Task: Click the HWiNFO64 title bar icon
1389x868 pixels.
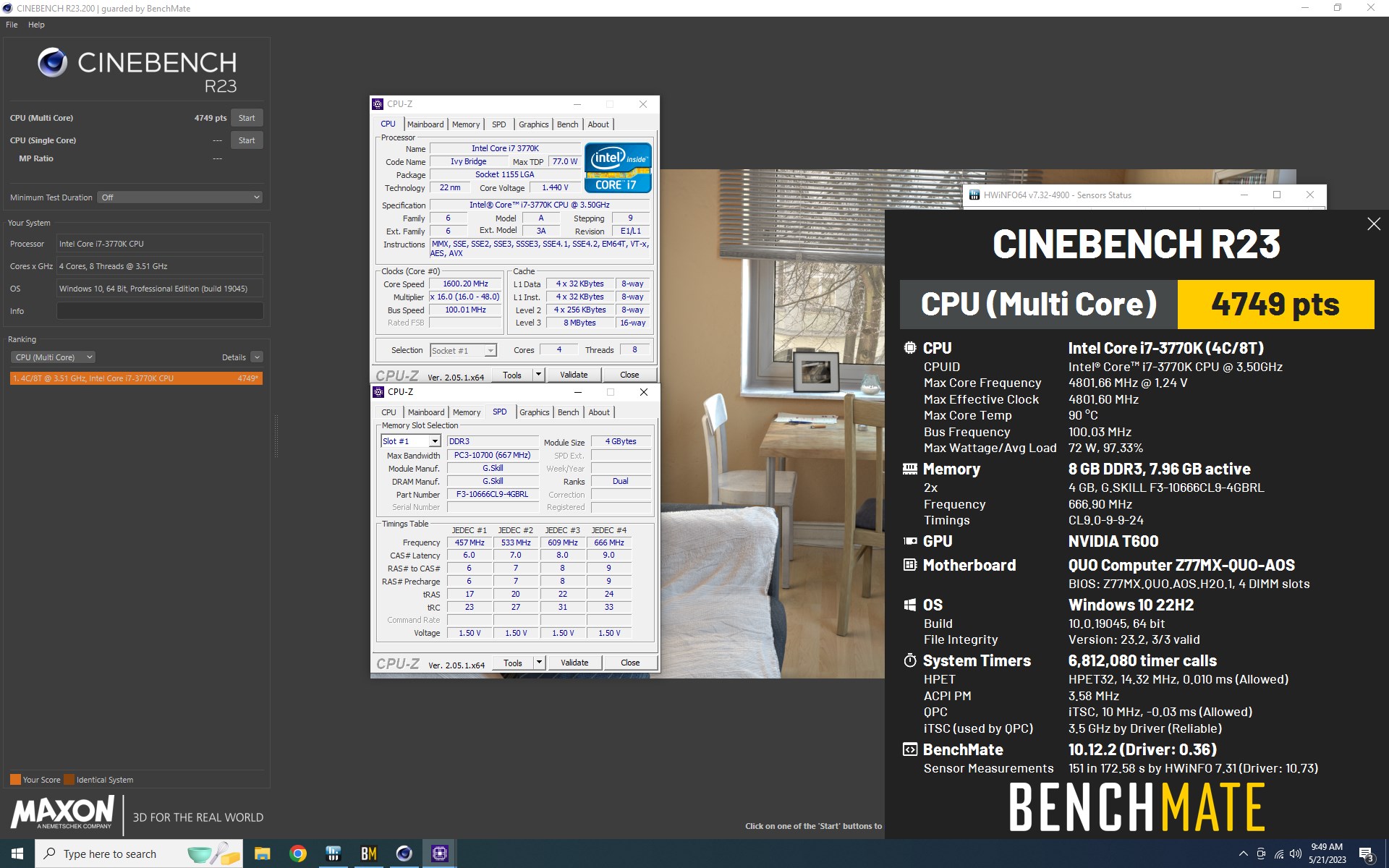Action: click(x=974, y=195)
